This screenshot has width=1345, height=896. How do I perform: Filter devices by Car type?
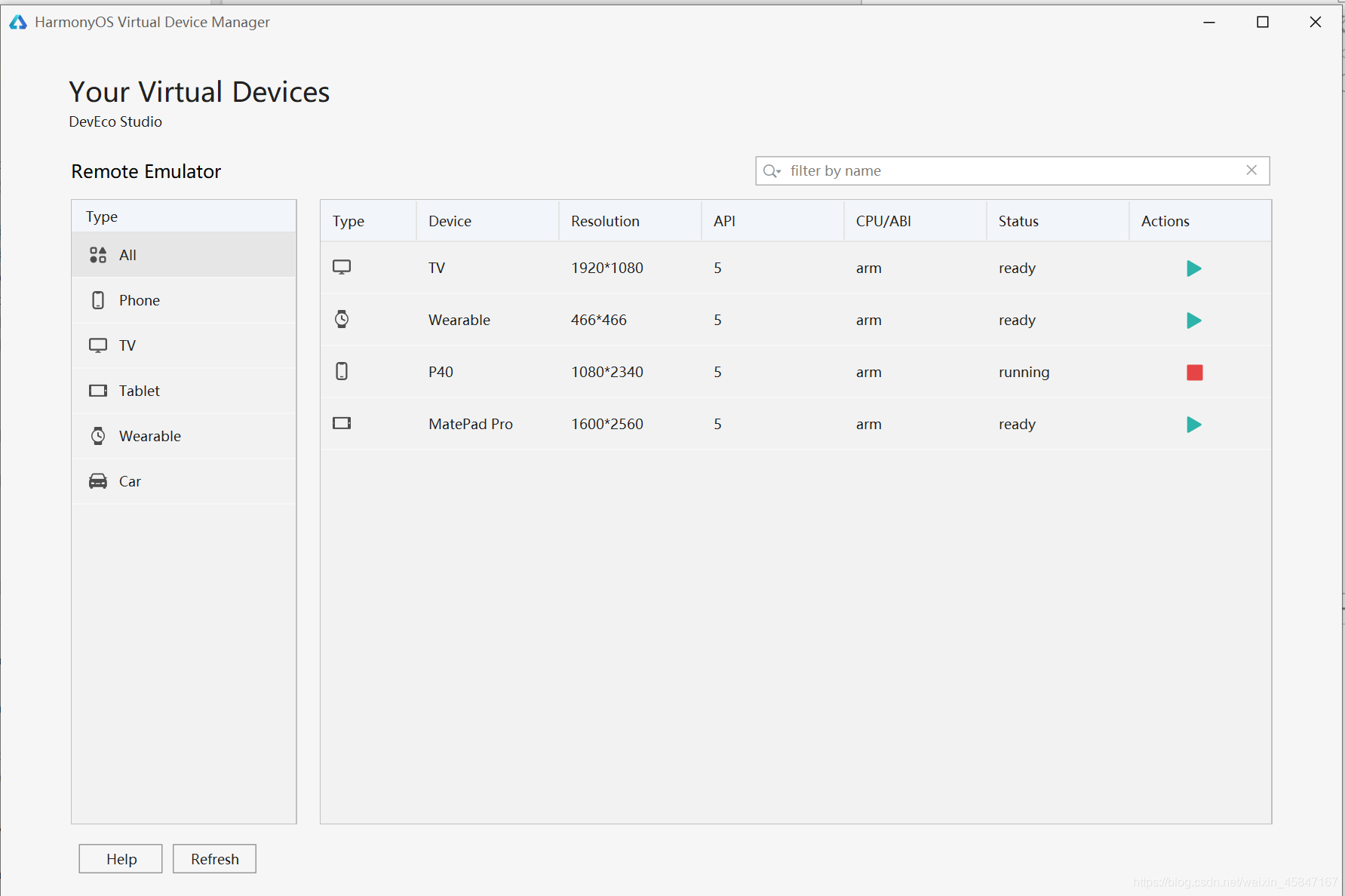(183, 481)
